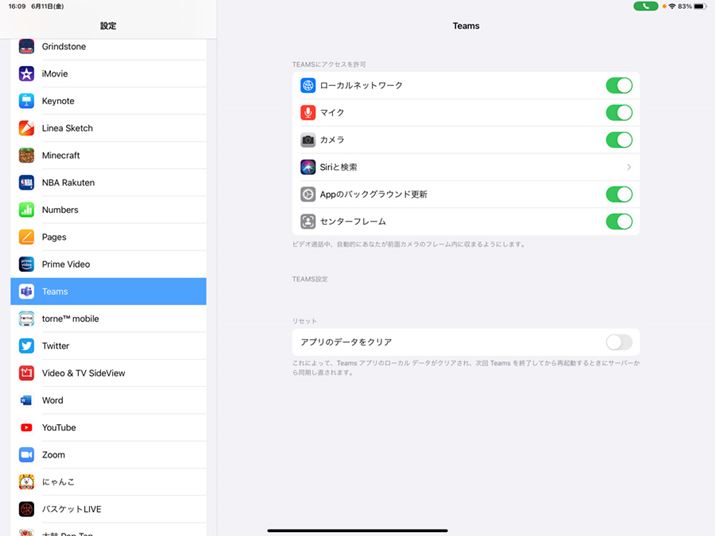This screenshot has height=536, width=715.
Task: Open Video & TV SideView row
Action: pyautogui.click(x=109, y=373)
